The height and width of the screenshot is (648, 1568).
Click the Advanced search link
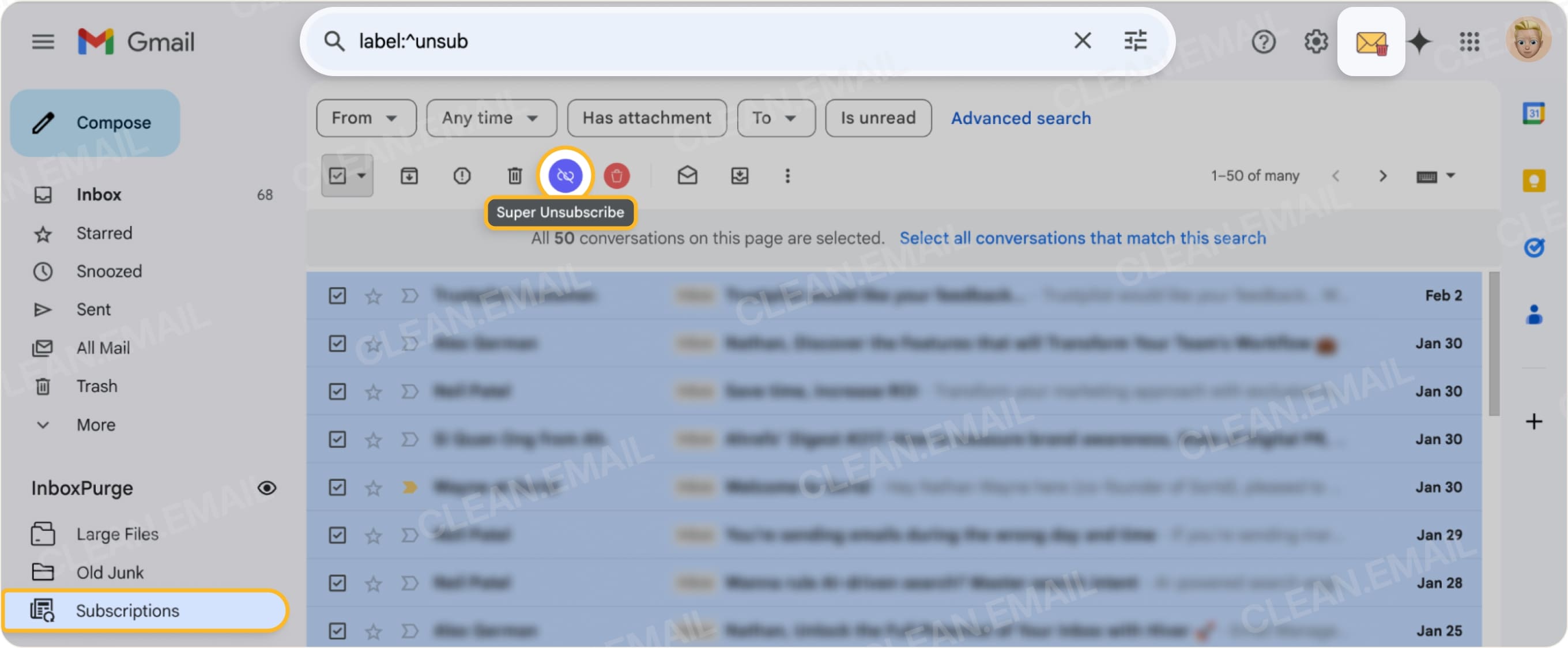1021,118
